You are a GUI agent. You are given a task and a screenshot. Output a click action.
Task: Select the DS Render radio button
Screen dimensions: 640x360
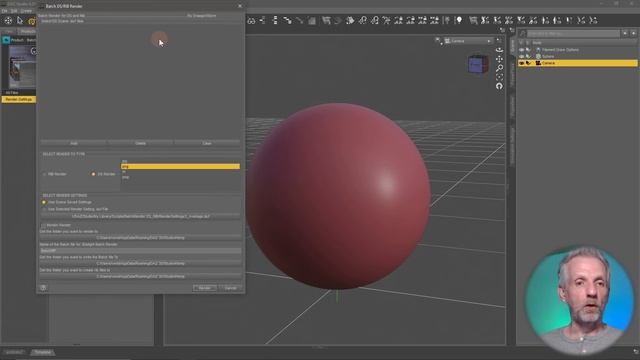coord(93,174)
